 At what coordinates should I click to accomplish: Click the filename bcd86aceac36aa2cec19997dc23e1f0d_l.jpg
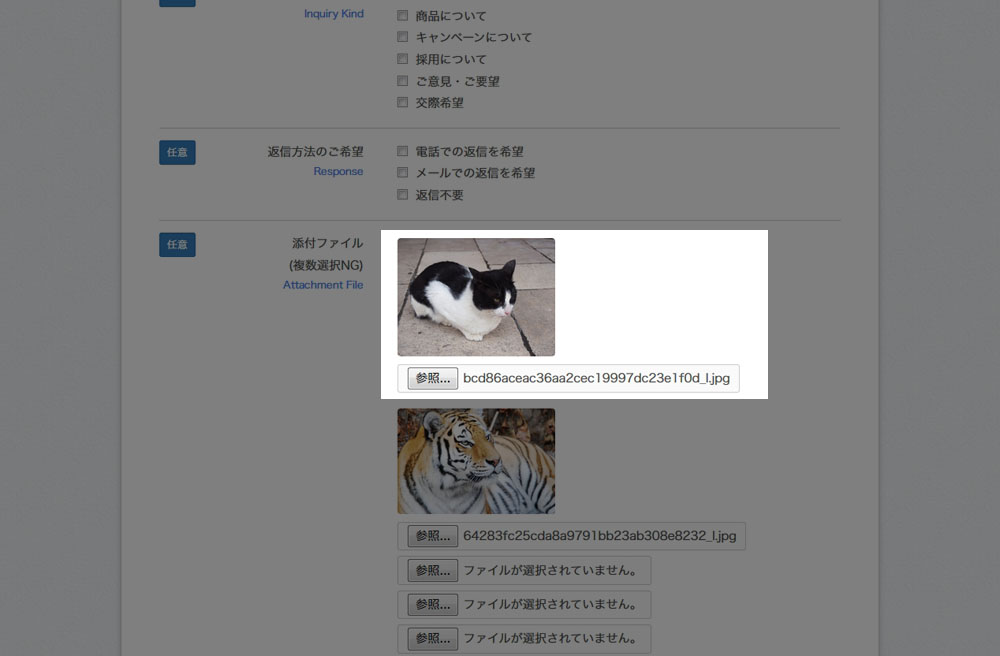click(x=596, y=378)
